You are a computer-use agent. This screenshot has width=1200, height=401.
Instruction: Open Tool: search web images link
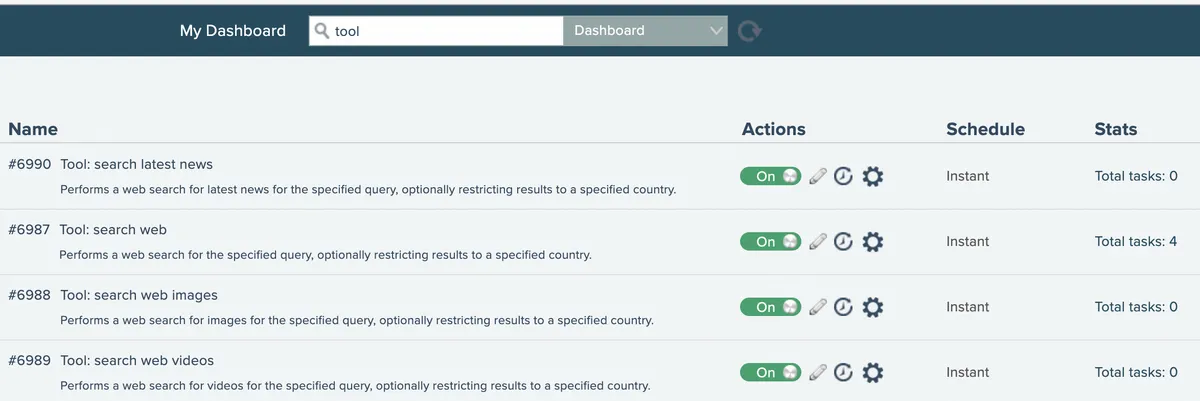point(139,295)
